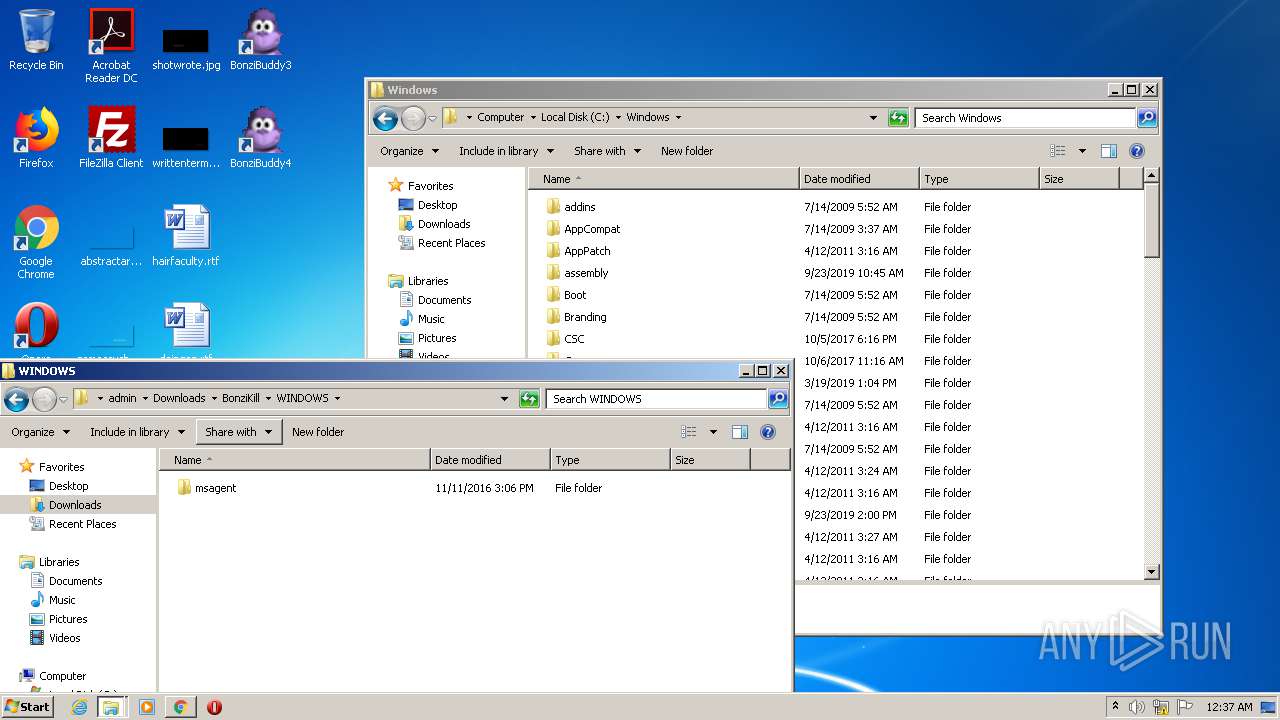This screenshot has width=1280, height=720.
Task: Open Share with in the BonziKill WINDOWS window
Action: (x=238, y=432)
